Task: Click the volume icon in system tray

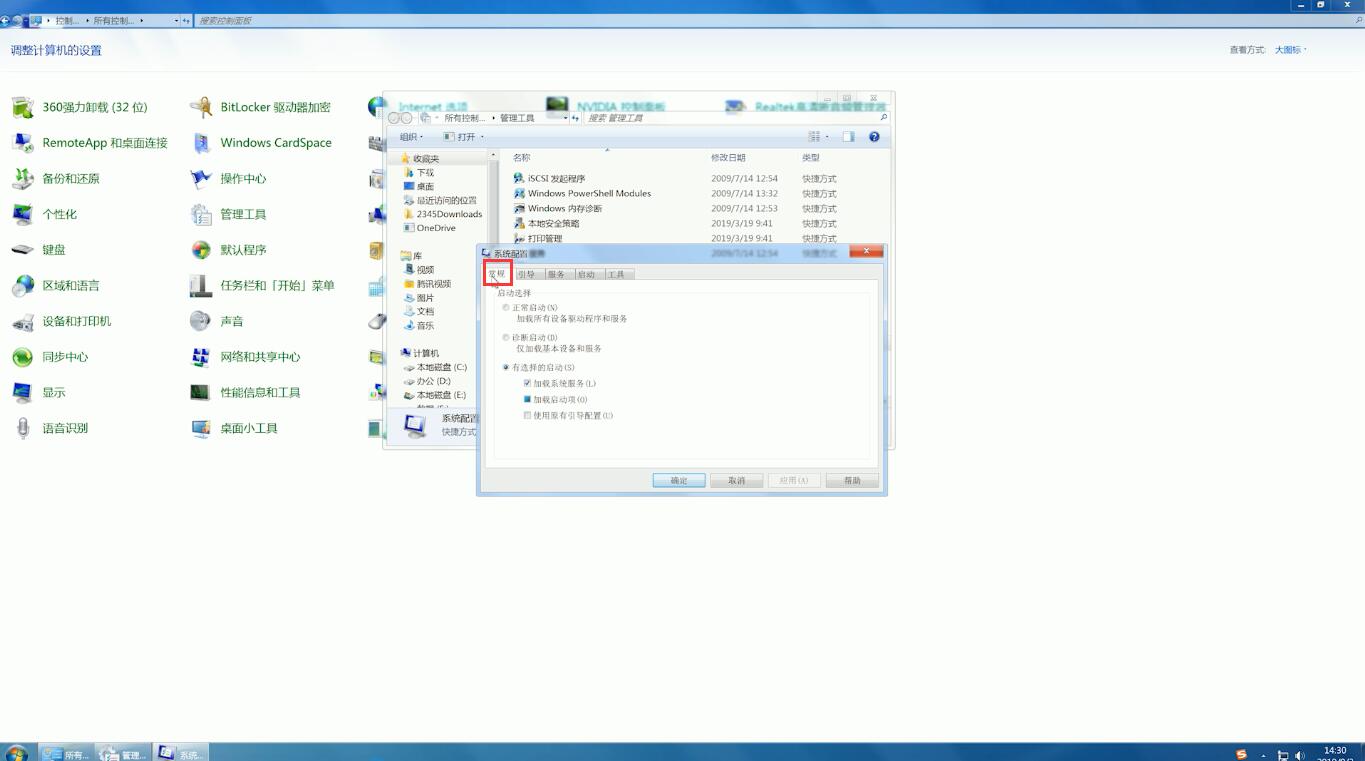Action: tap(1299, 755)
